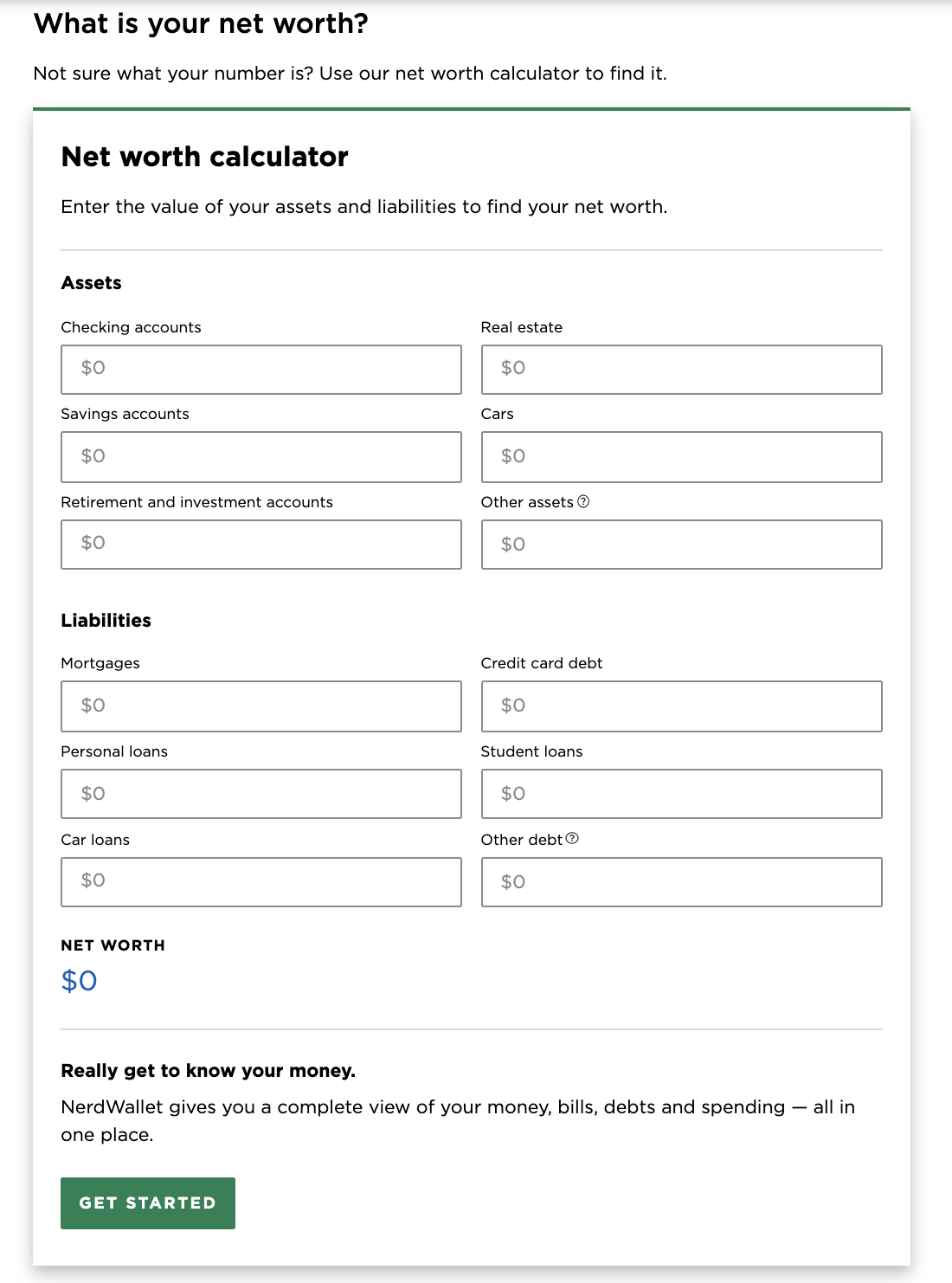The height and width of the screenshot is (1283, 952).
Task: Click the Net Worth dollar total
Action: click(x=79, y=981)
